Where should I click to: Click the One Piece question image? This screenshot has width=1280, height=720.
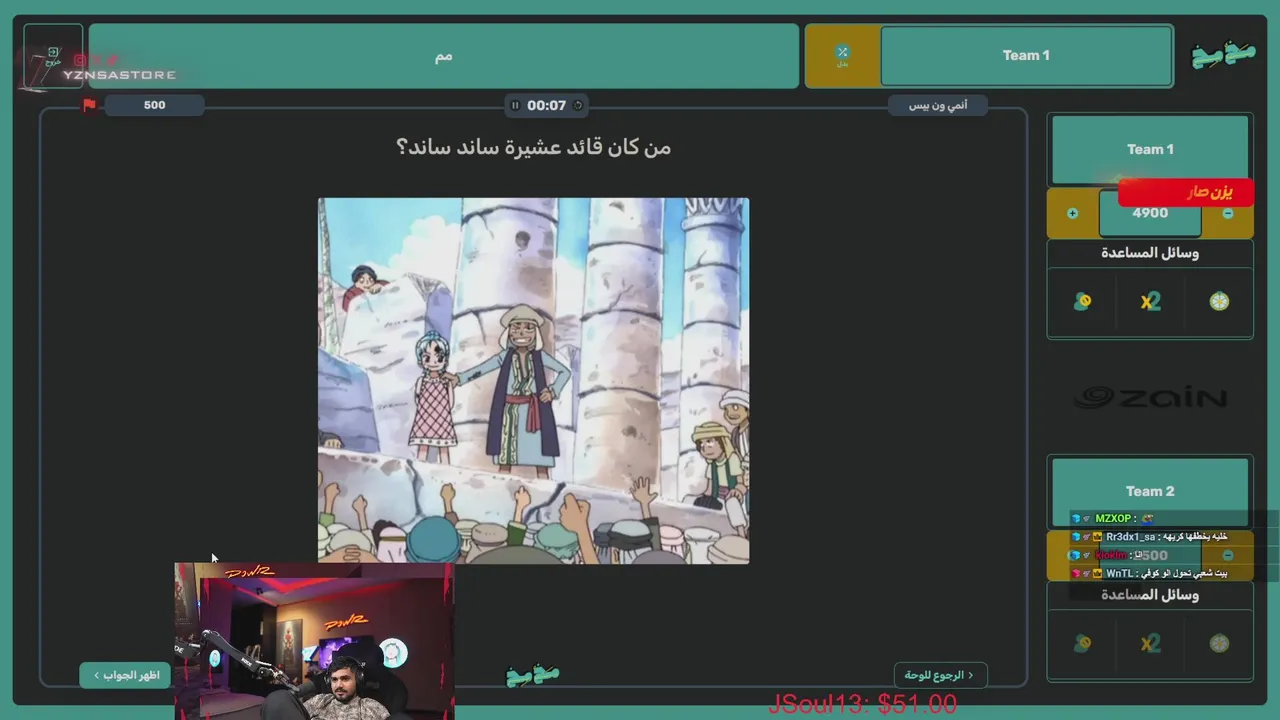[x=533, y=380]
